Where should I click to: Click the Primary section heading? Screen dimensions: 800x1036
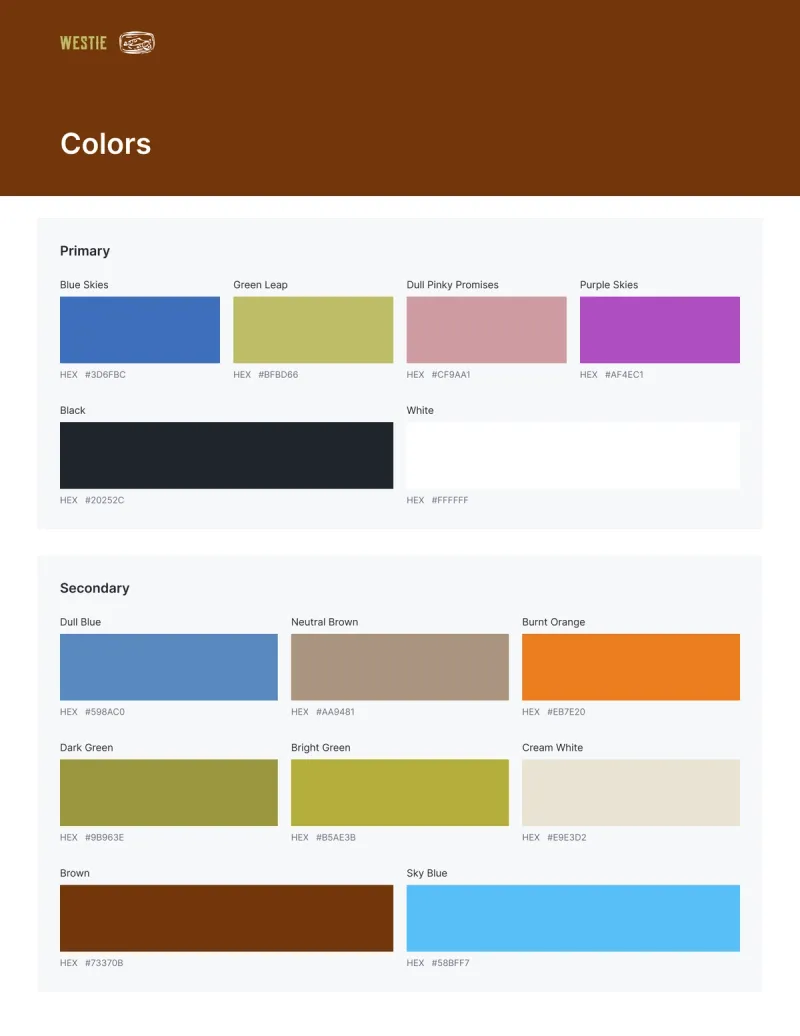(85, 251)
